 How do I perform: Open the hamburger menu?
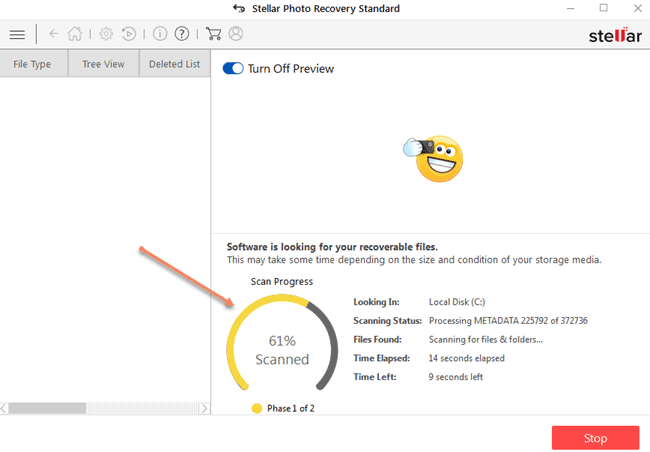click(x=17, y=34)
